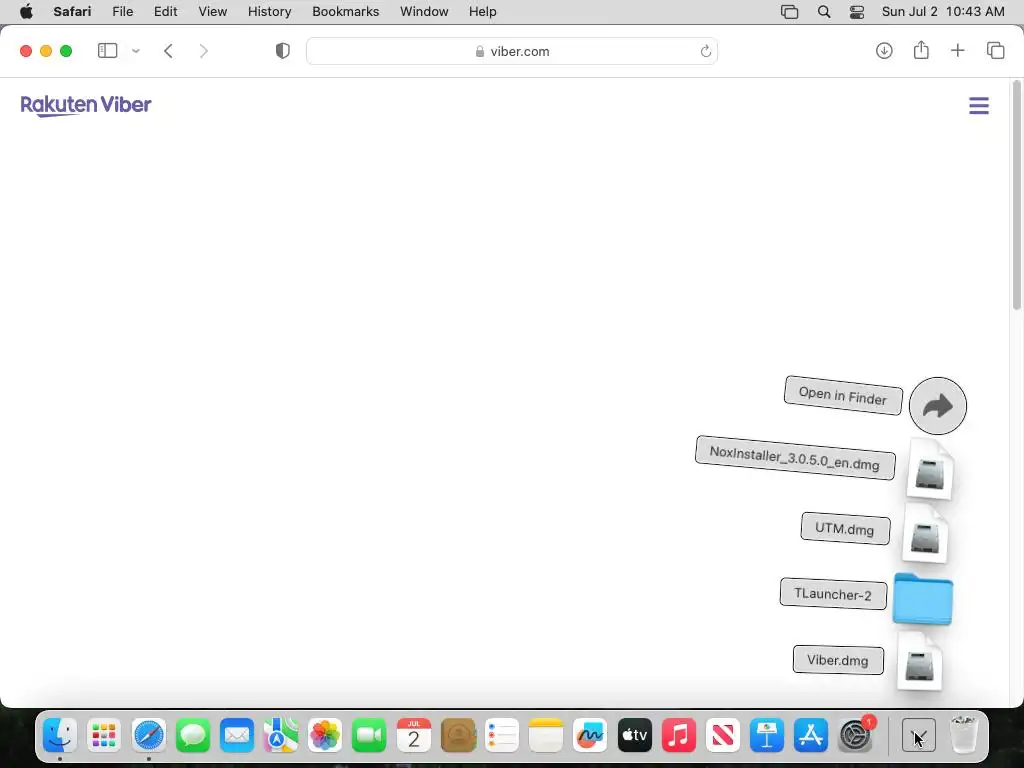Image resolution: width=1024 pixels, height=768 pixels.
Task: Open Freeform from the Dock
Action: click(590, 735)
